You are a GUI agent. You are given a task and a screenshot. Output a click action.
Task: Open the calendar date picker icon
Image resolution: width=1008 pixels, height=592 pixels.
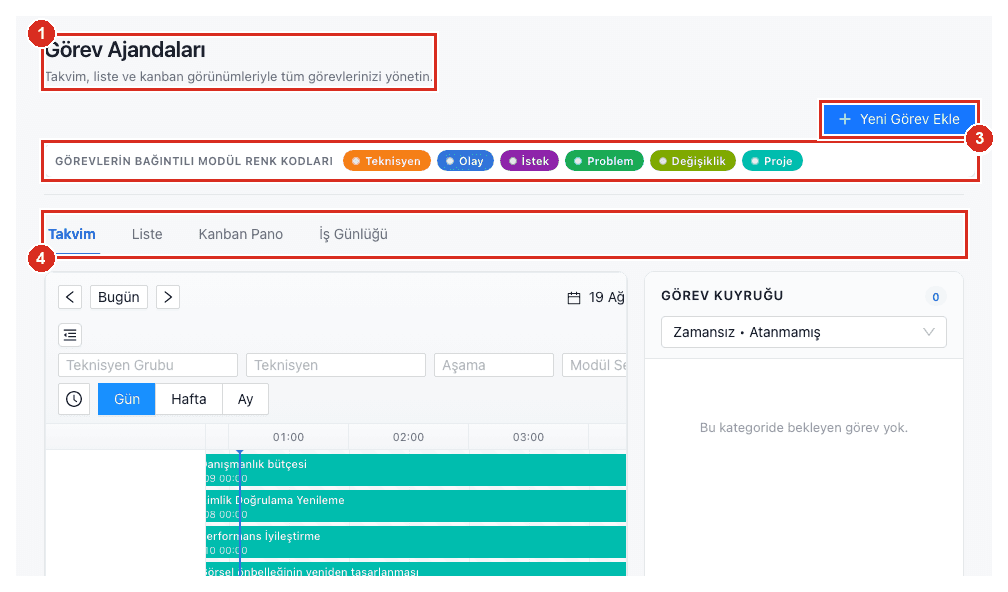573,298
